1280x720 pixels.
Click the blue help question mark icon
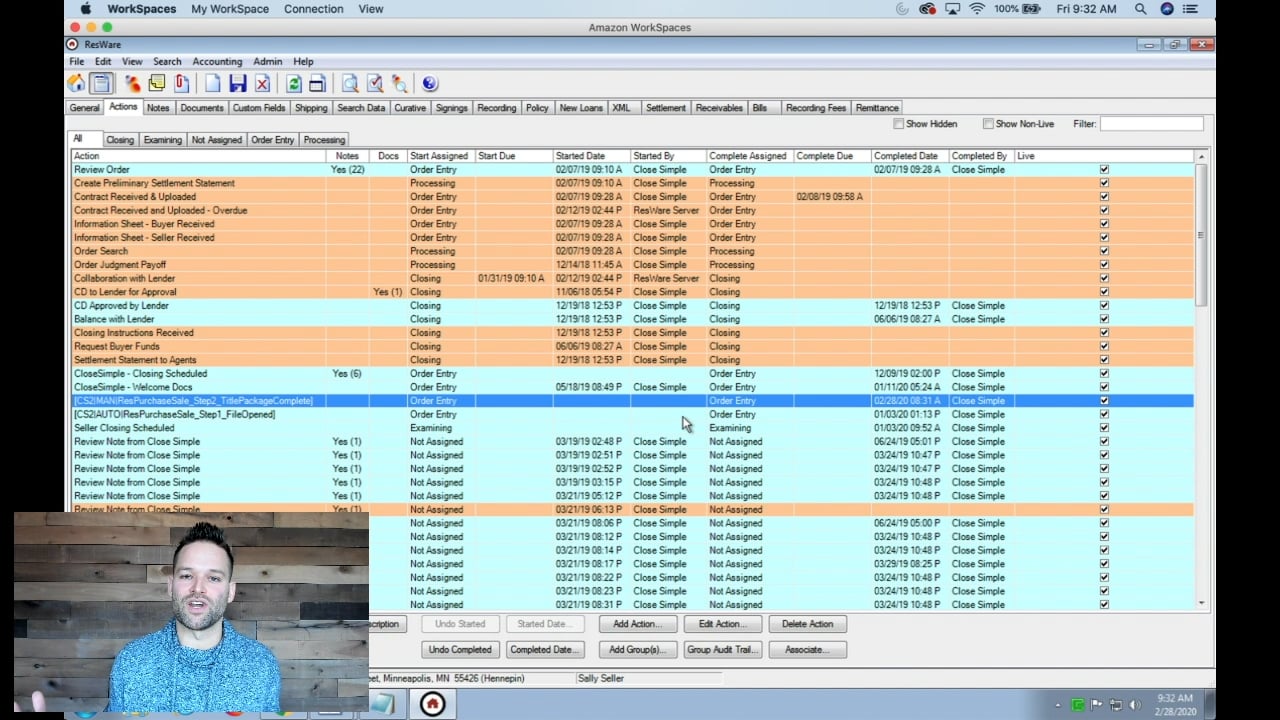click(x=430, y=84)
